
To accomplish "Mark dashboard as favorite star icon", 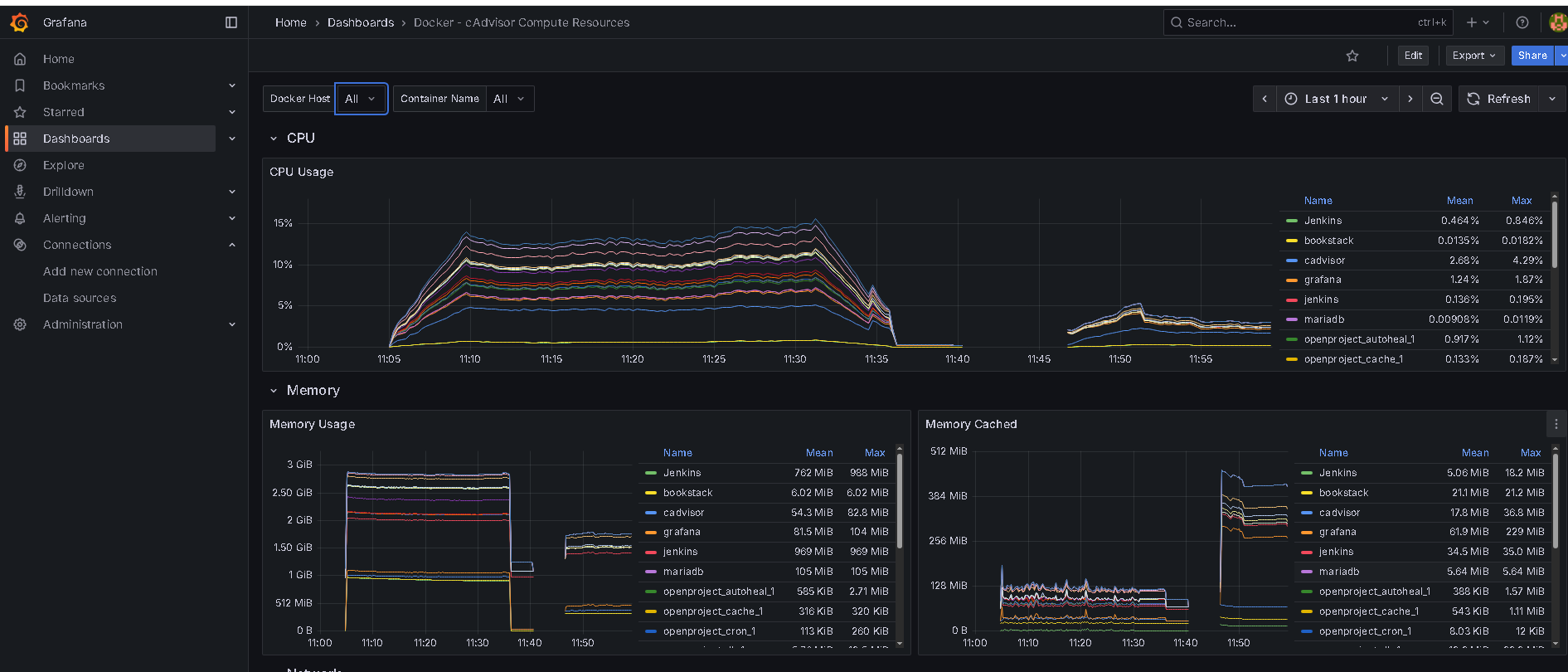I will tap(1352, 56).
